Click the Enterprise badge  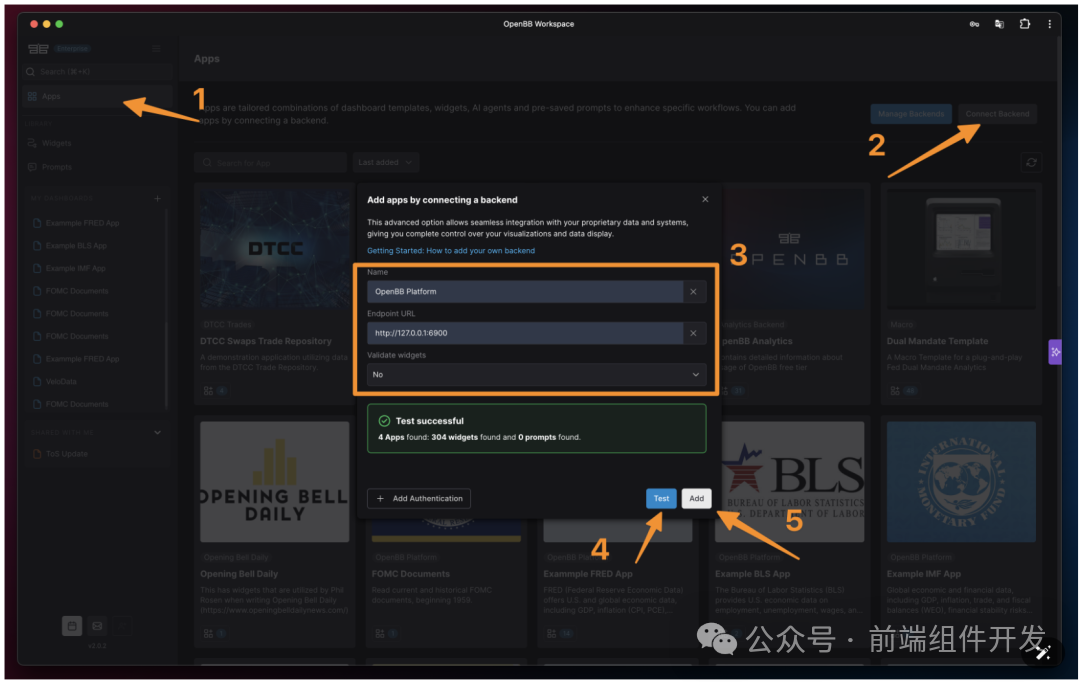coord(72,49)
